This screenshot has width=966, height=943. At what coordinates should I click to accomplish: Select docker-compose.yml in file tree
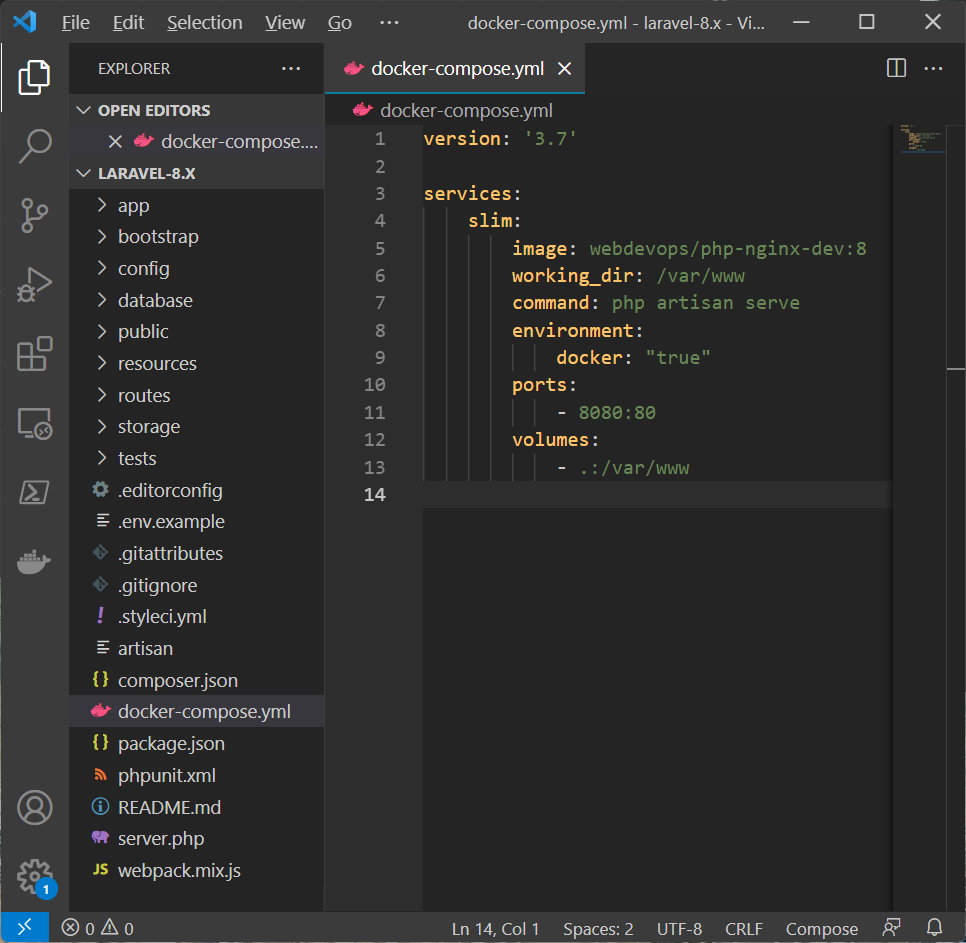tap(197, 711)
